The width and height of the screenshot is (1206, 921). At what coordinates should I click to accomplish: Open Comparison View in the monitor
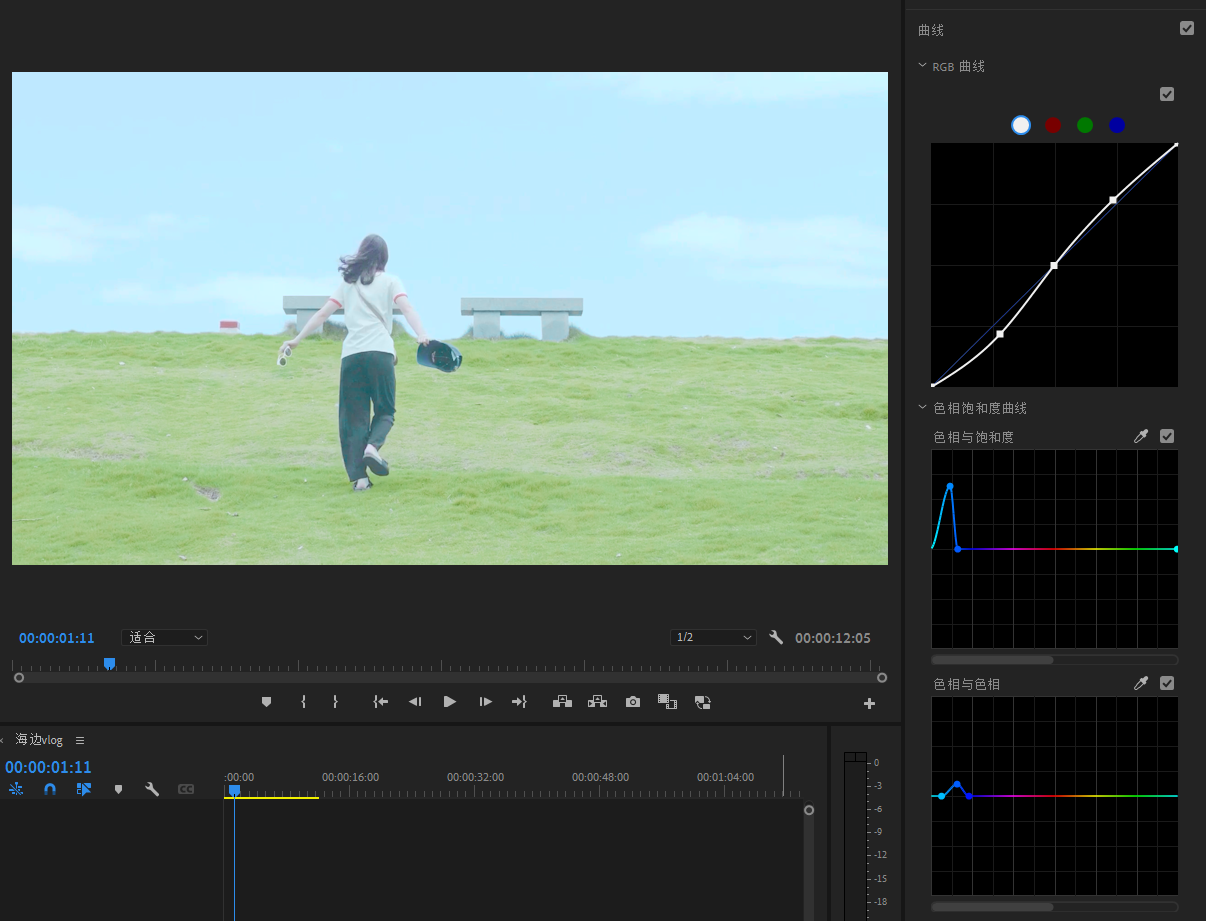point(667,702)
